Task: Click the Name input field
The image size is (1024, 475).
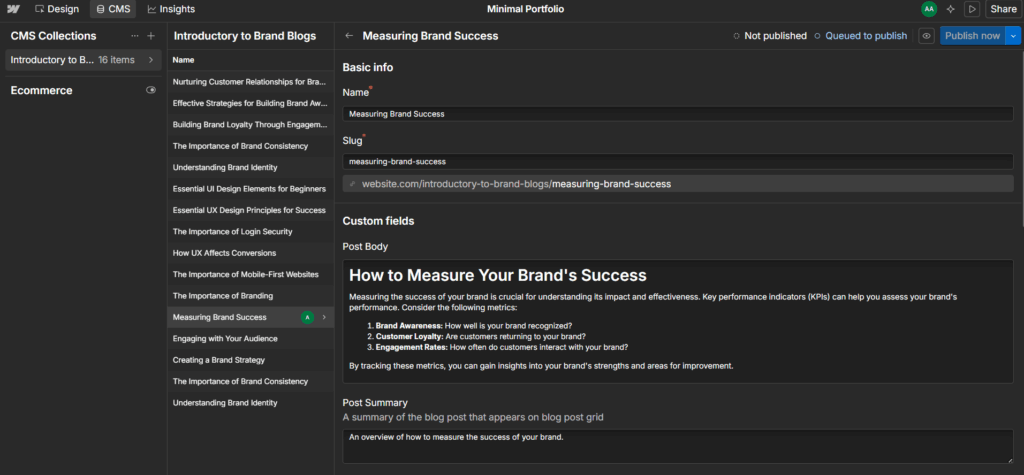Action: pyautogui.click(x=678, y=114)
